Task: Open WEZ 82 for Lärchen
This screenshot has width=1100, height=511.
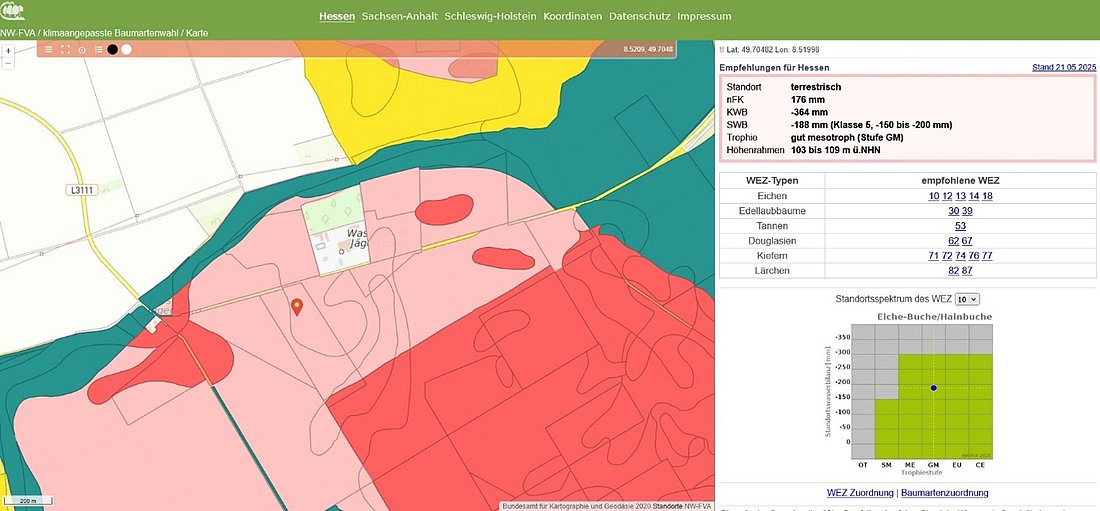Action: tap(953, 271)
